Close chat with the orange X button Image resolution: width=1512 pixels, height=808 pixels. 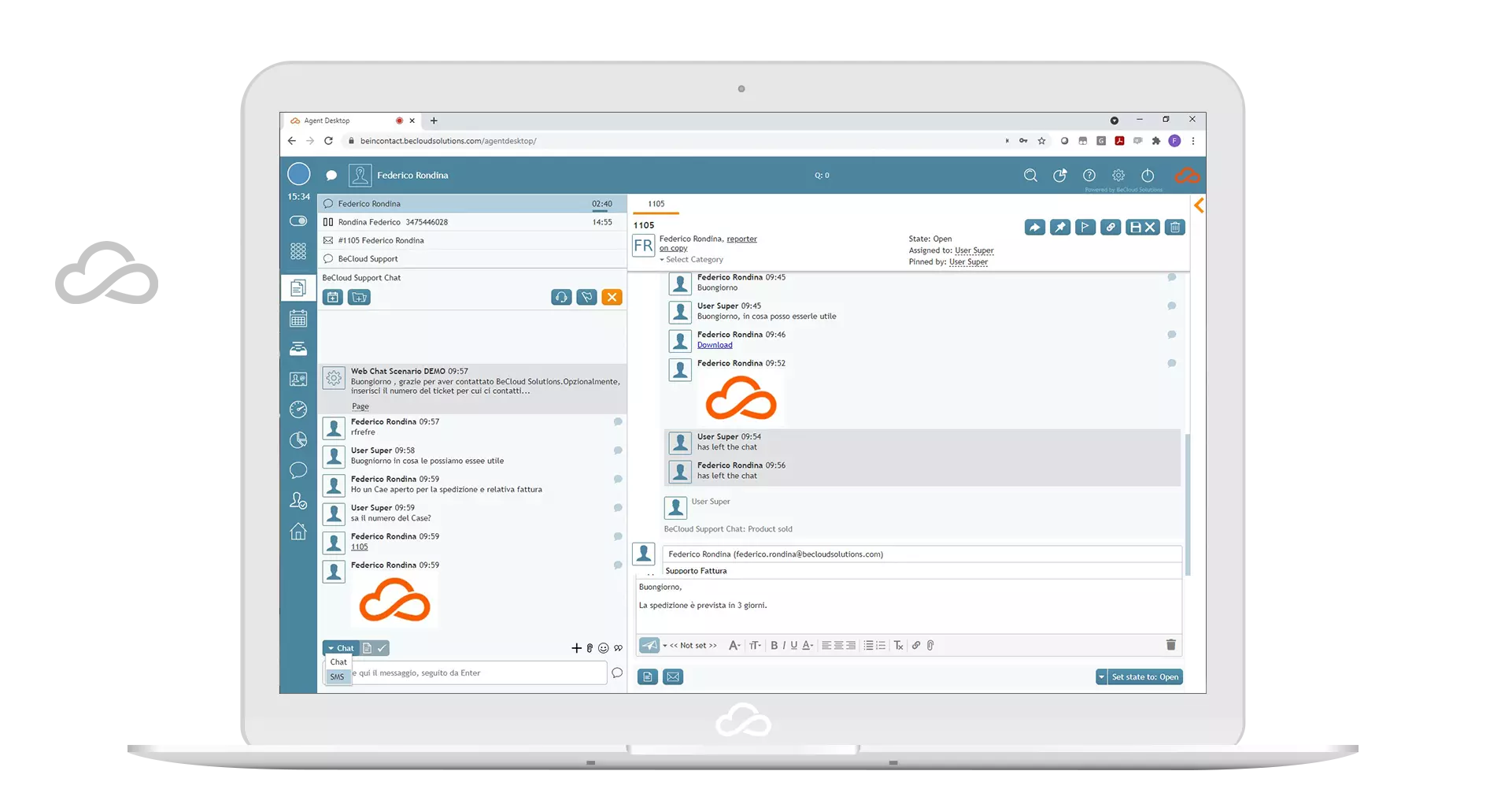coord(612,297)
